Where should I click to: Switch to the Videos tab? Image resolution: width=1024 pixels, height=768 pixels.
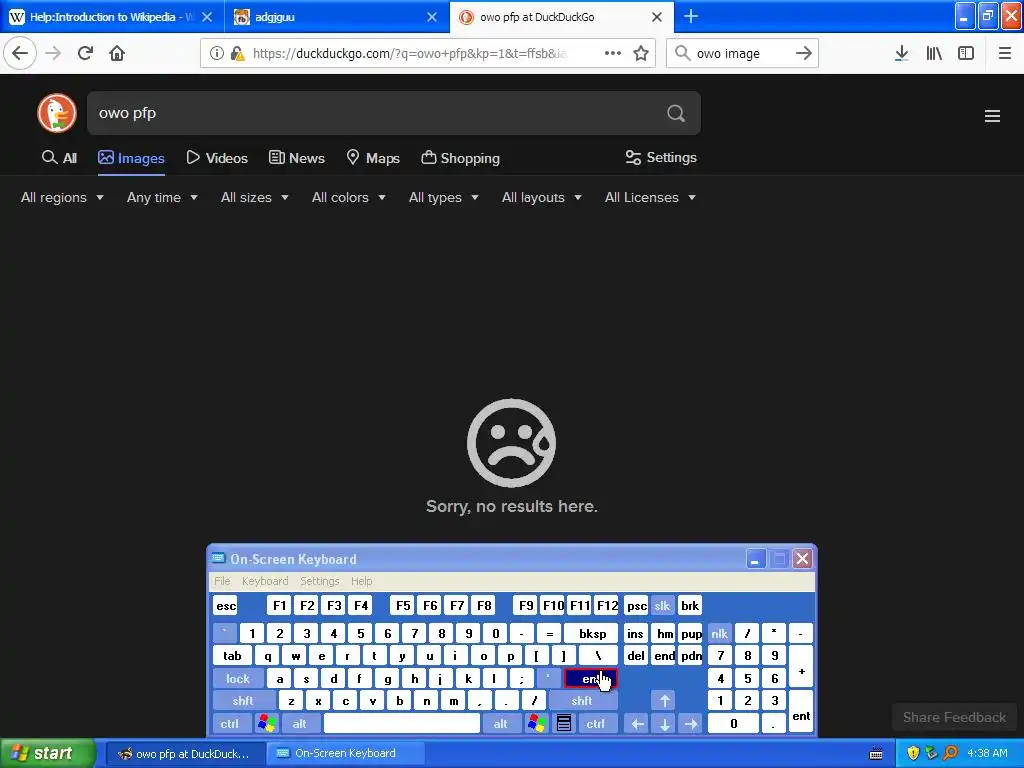click(x=217, y=158)
